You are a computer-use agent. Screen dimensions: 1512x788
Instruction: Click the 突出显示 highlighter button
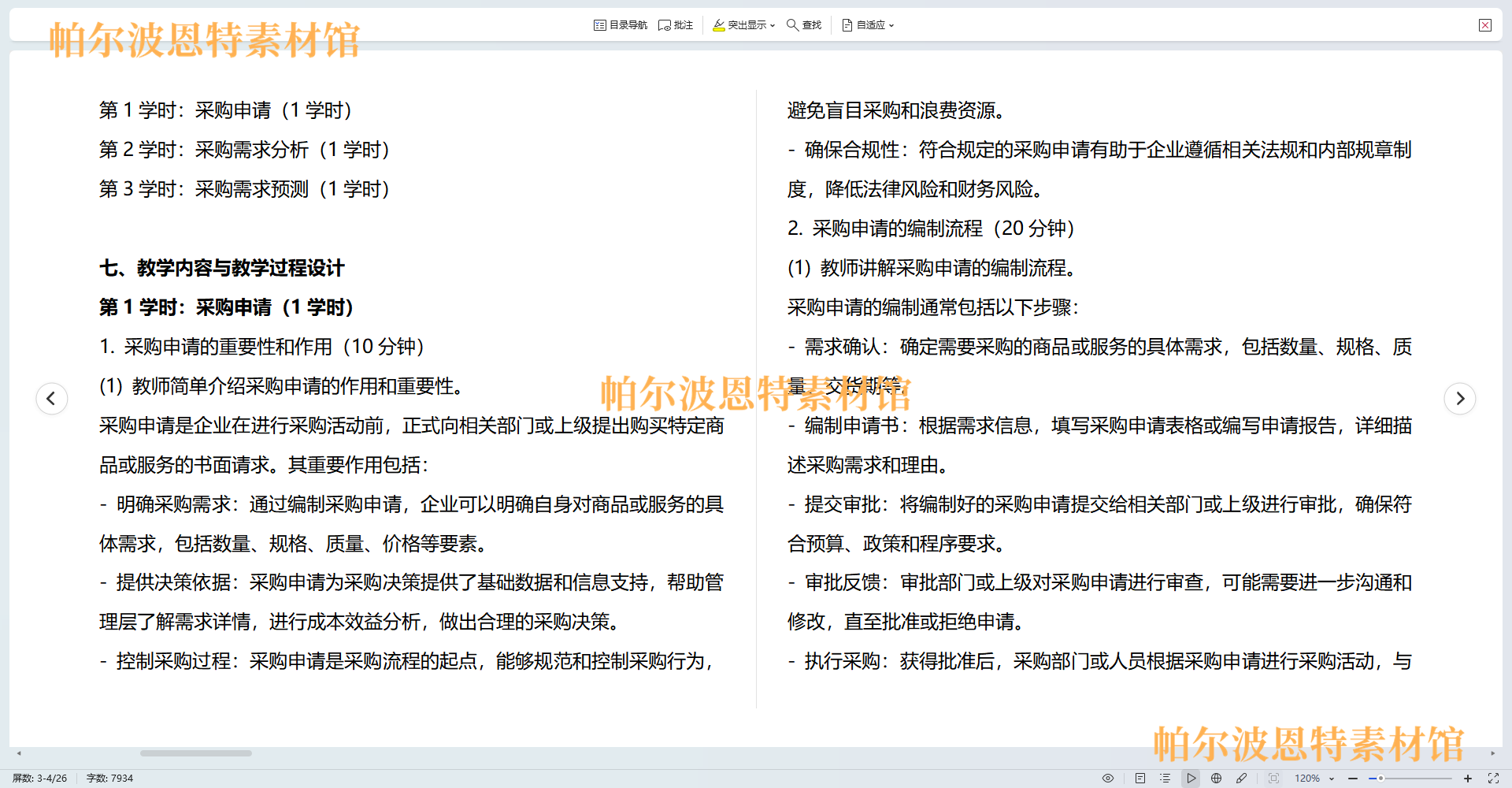(x=739, y=25)
